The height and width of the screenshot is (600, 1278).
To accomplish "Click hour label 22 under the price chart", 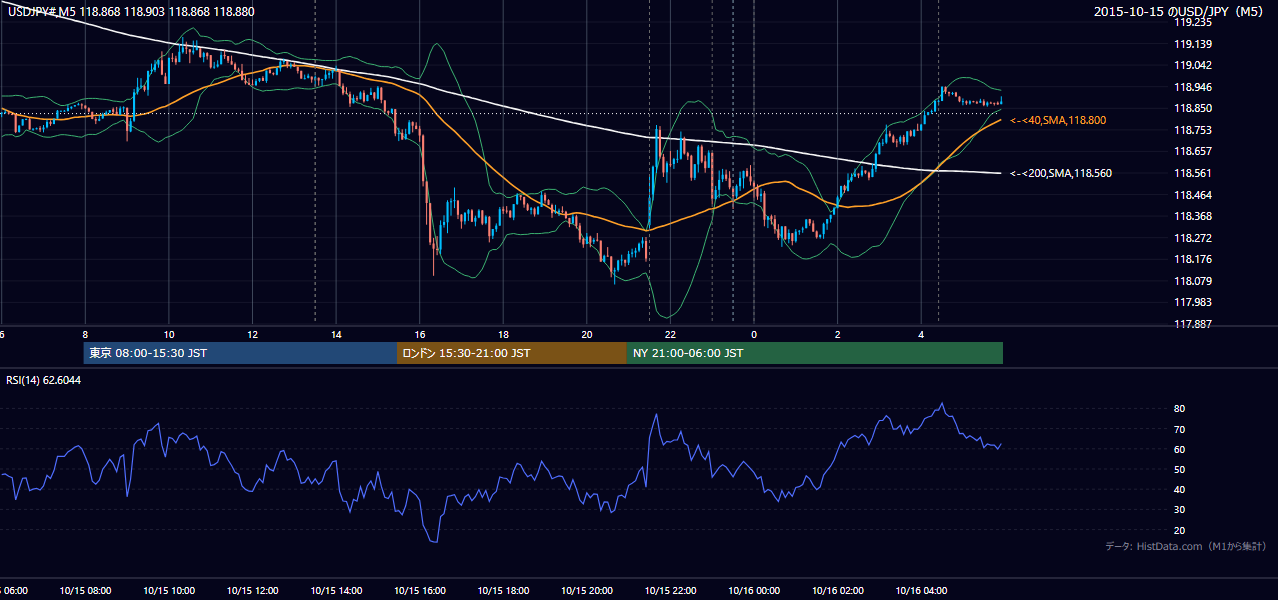I will 671,335.
